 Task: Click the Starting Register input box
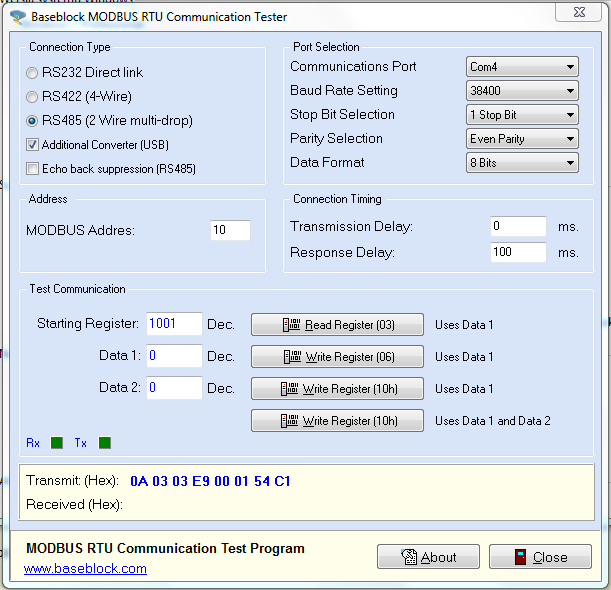click(x=174, y=324)
